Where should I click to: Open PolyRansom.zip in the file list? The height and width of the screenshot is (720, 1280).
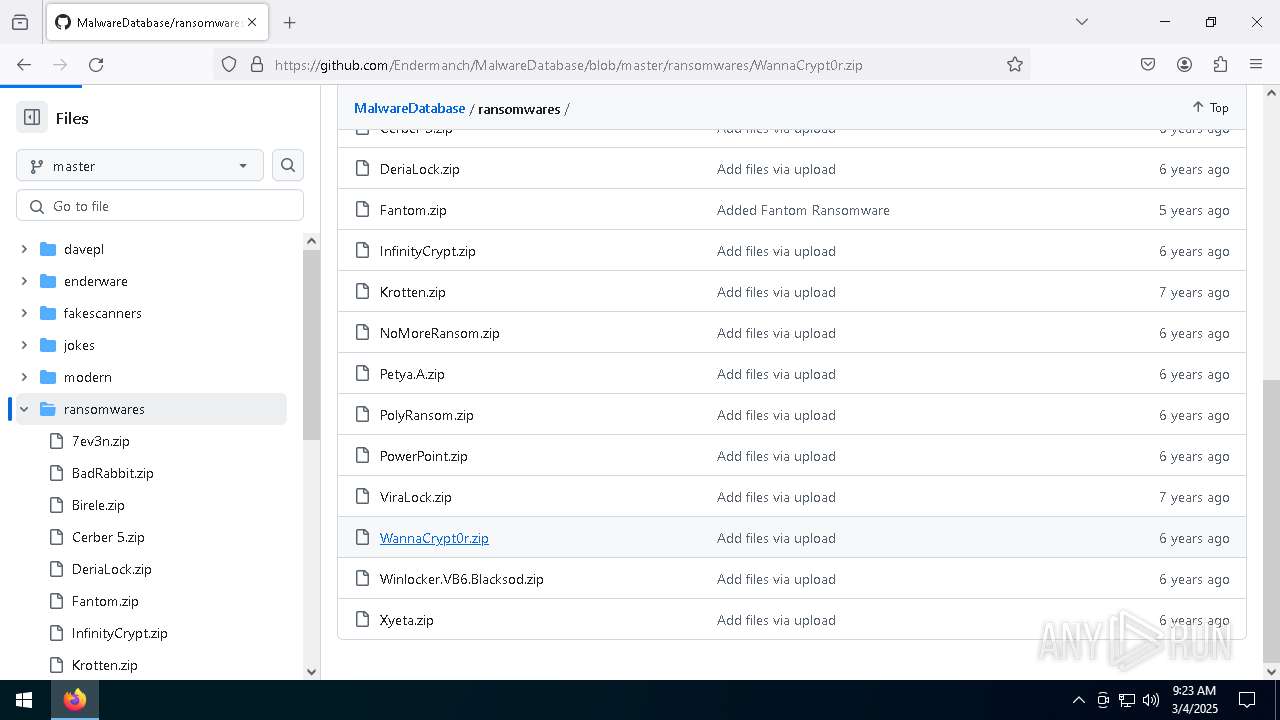[427, 415]
